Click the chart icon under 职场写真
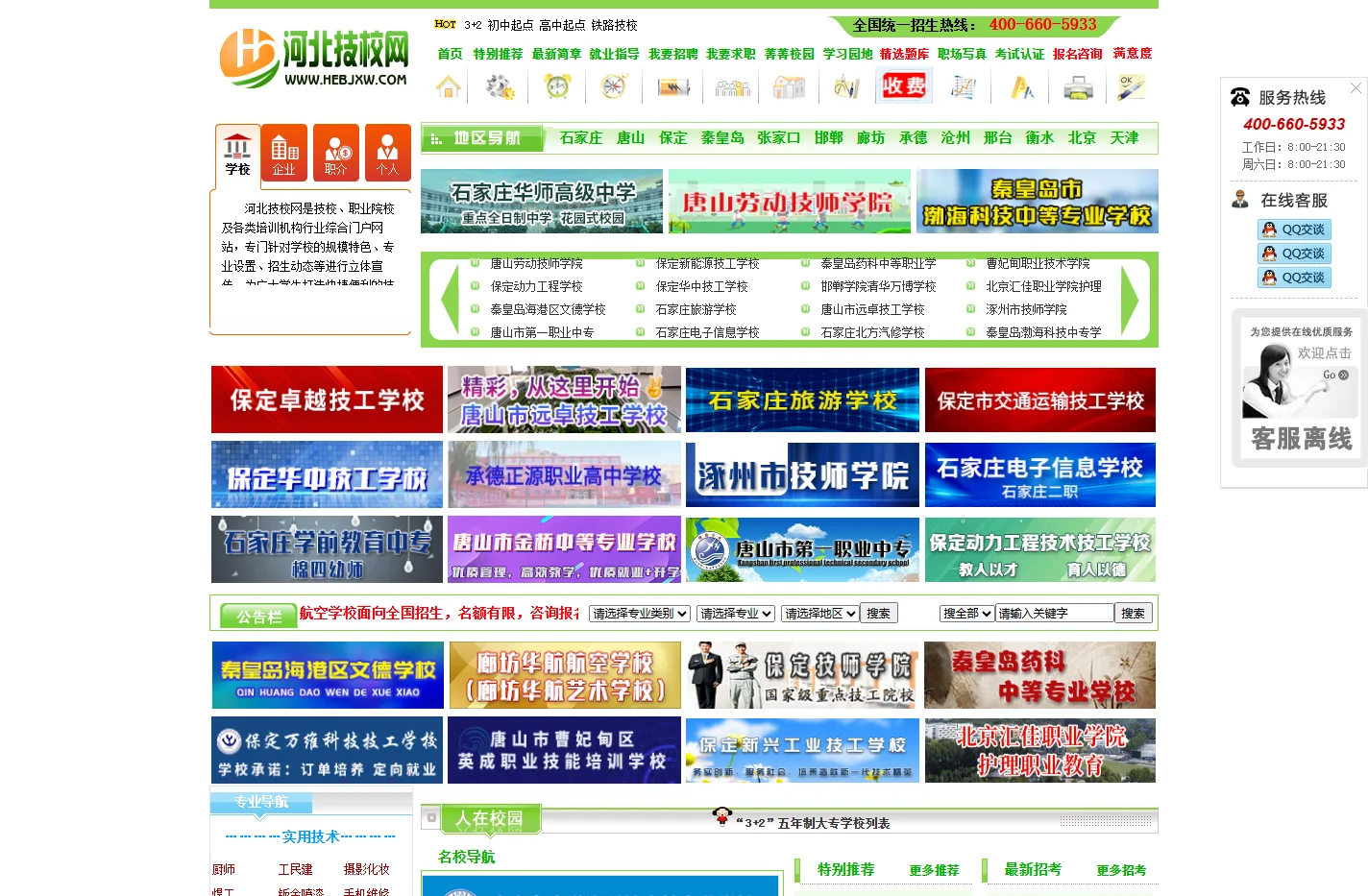 (963, 87)
